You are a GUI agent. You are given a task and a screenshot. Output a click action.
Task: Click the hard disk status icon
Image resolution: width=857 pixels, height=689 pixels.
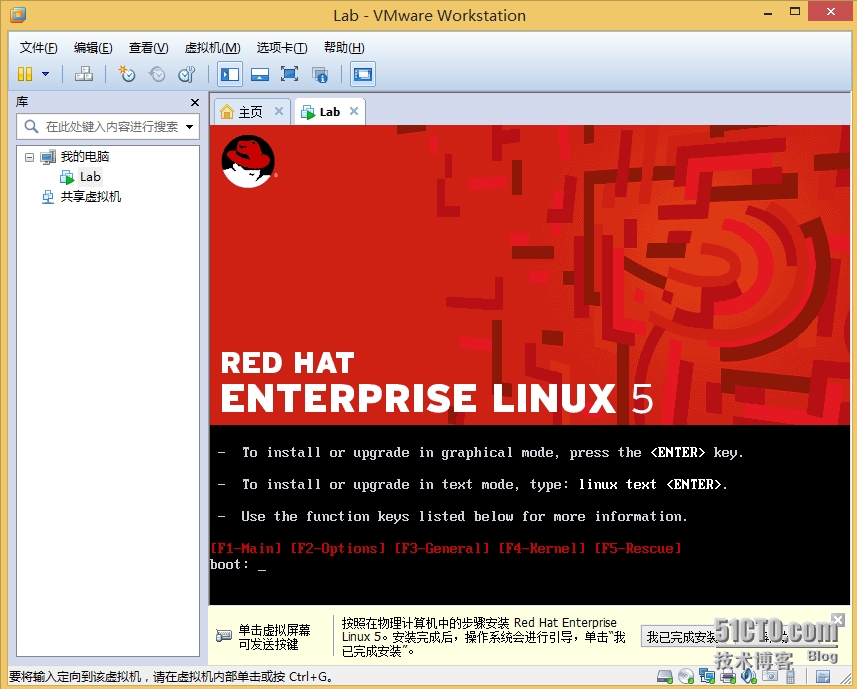[x=665, y=677]
